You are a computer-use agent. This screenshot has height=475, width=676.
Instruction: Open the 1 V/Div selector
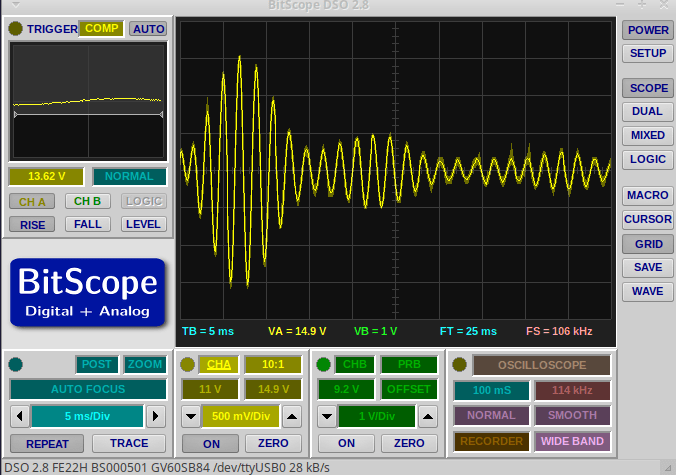point(377,417)
